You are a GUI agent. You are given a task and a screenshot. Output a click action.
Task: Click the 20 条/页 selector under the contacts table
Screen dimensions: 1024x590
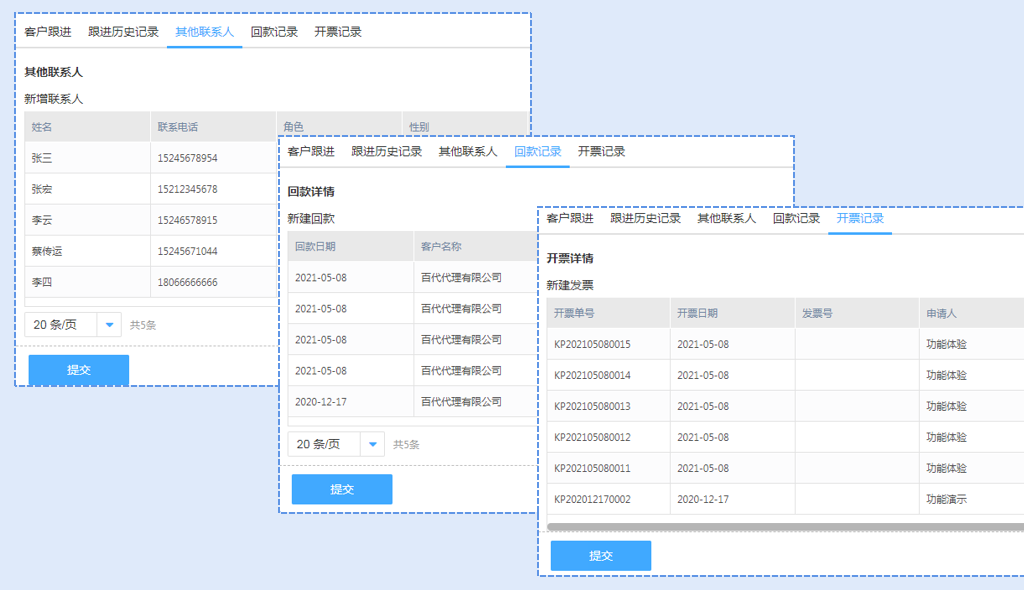pyautogui.click(x=60, y=324)
